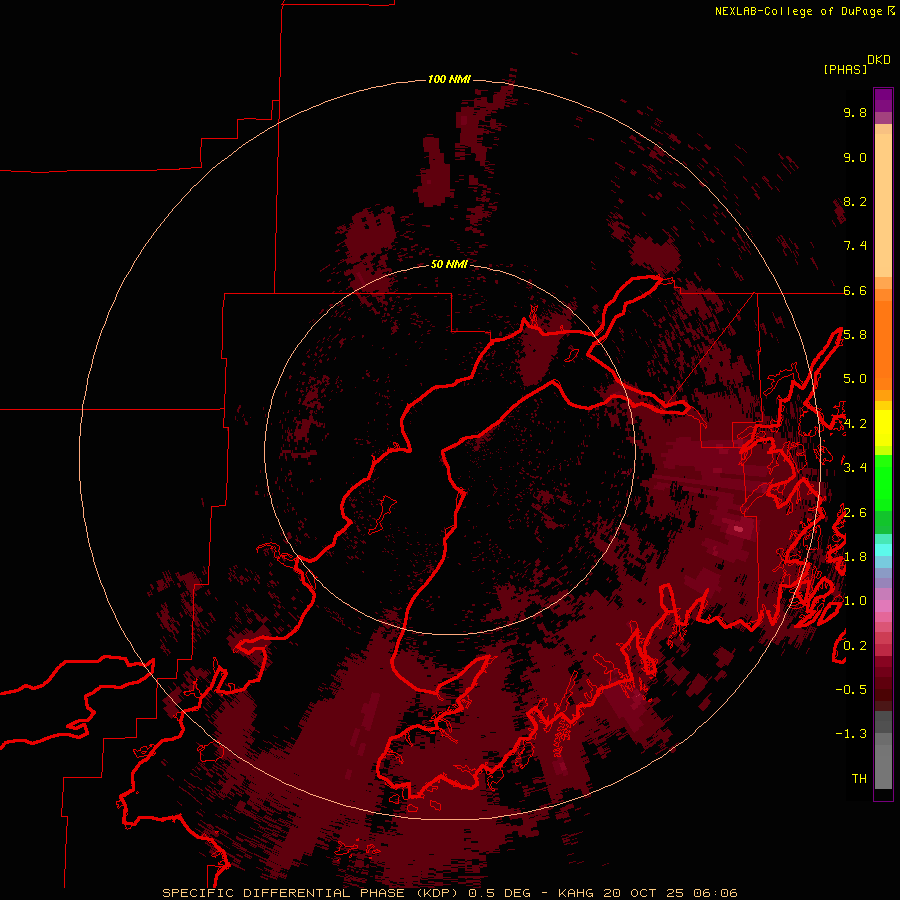Viewport: 900px width, 900px height.
Task: Click the -1.3 value on the color scale
Action: 851,734
